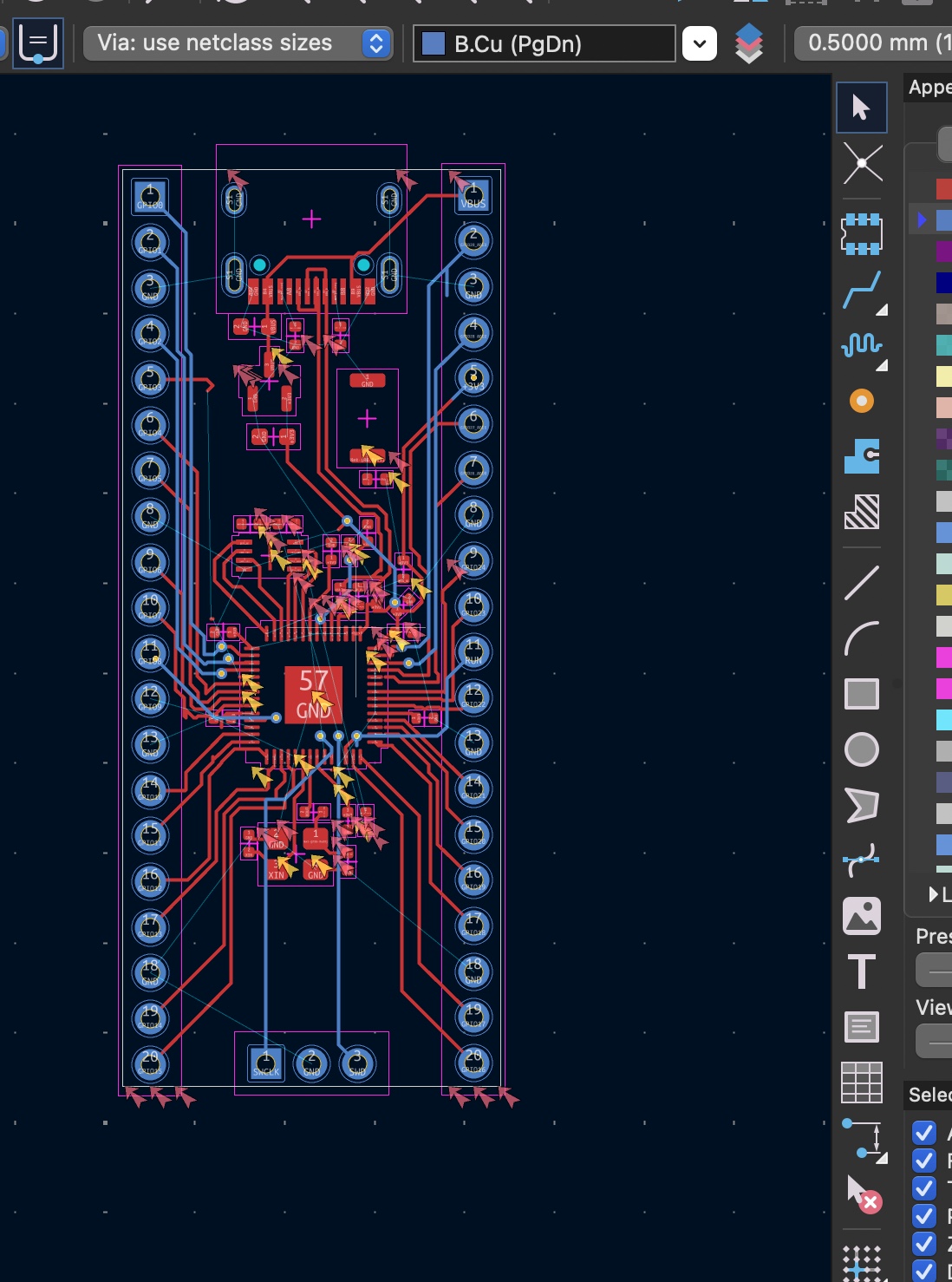Image resolution: width=952 pixels, height=1282 pixels.
Task: Select the Draw filled zones tool
Action: (861, 456)
